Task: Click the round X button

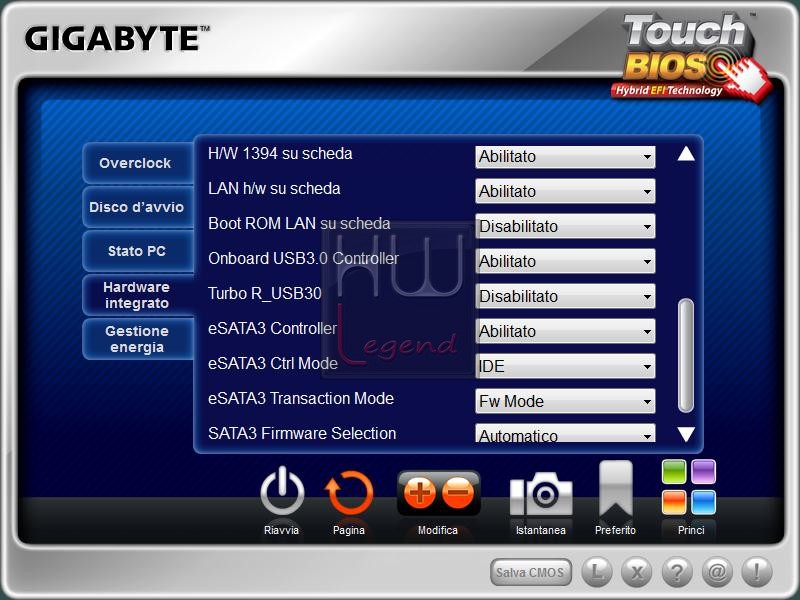Action: pyautogui.click(x=637, y=572)
